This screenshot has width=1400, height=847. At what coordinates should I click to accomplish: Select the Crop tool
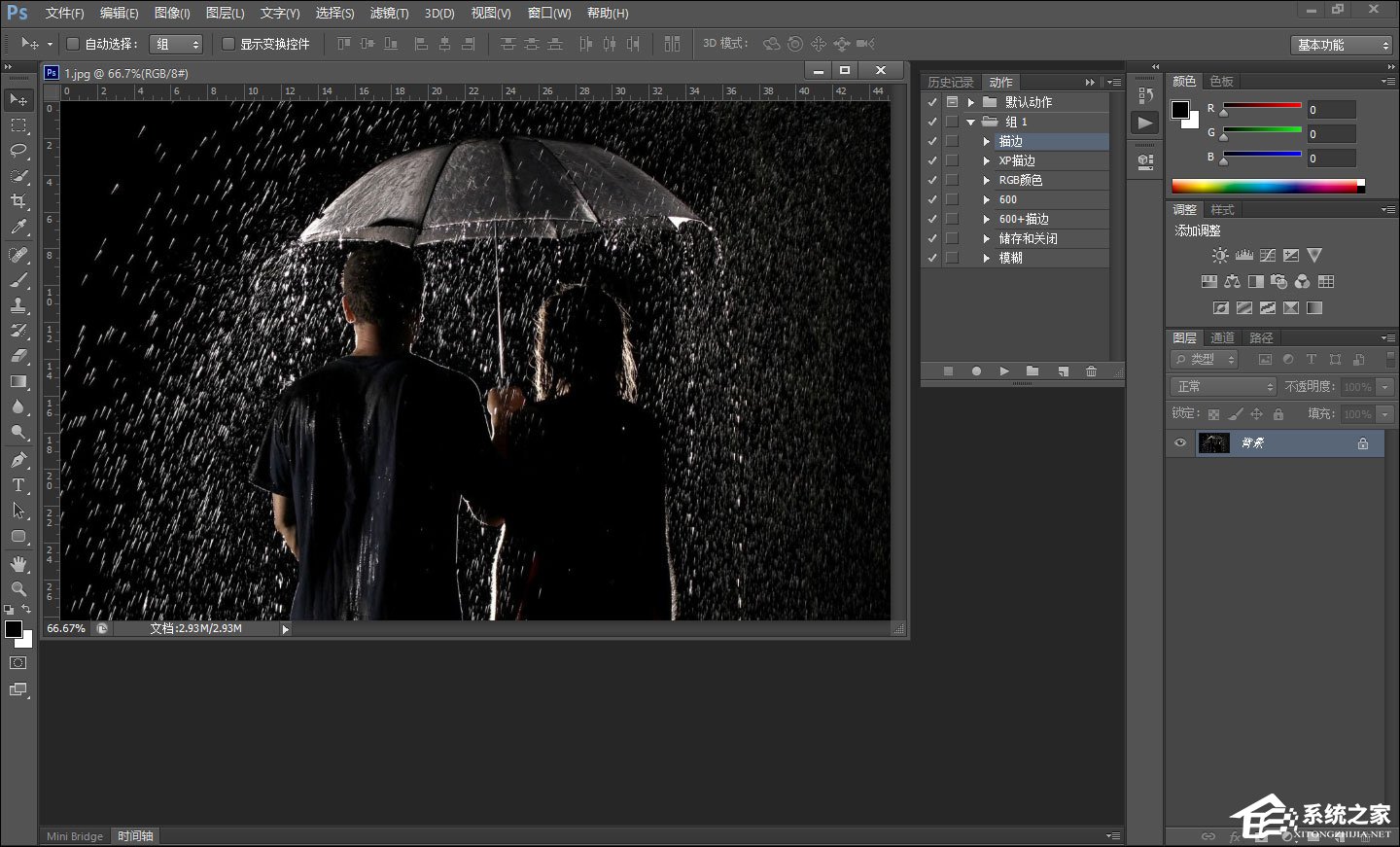(18, 201)
